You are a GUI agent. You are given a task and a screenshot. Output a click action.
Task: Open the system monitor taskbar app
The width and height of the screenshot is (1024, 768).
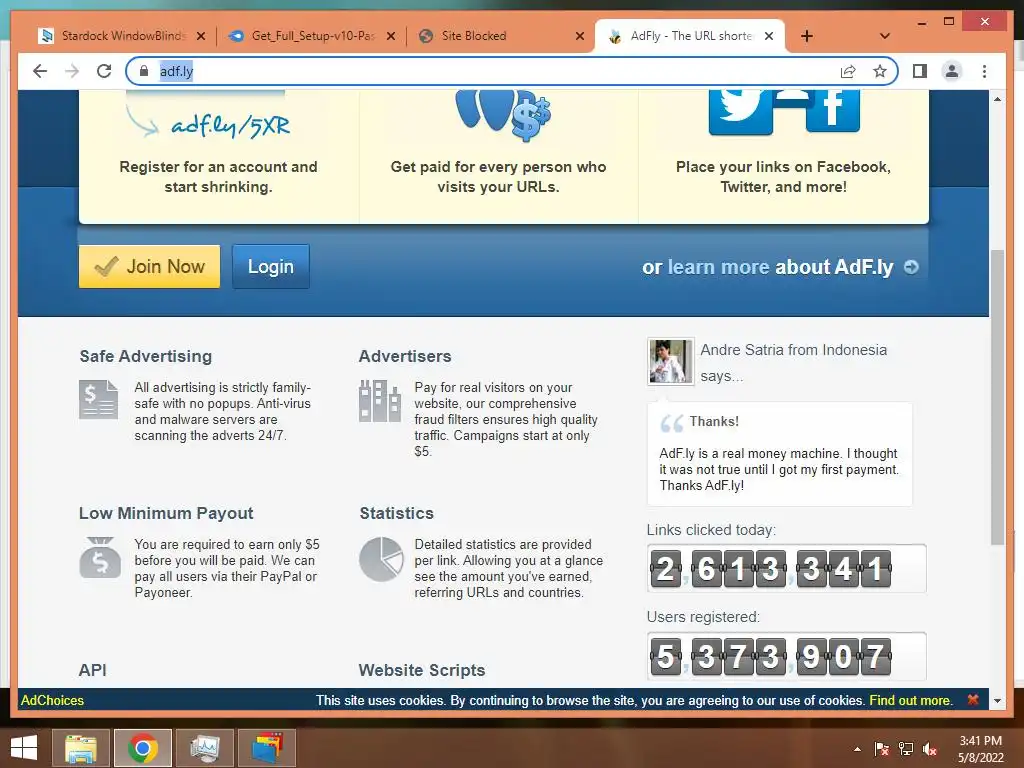204,748
